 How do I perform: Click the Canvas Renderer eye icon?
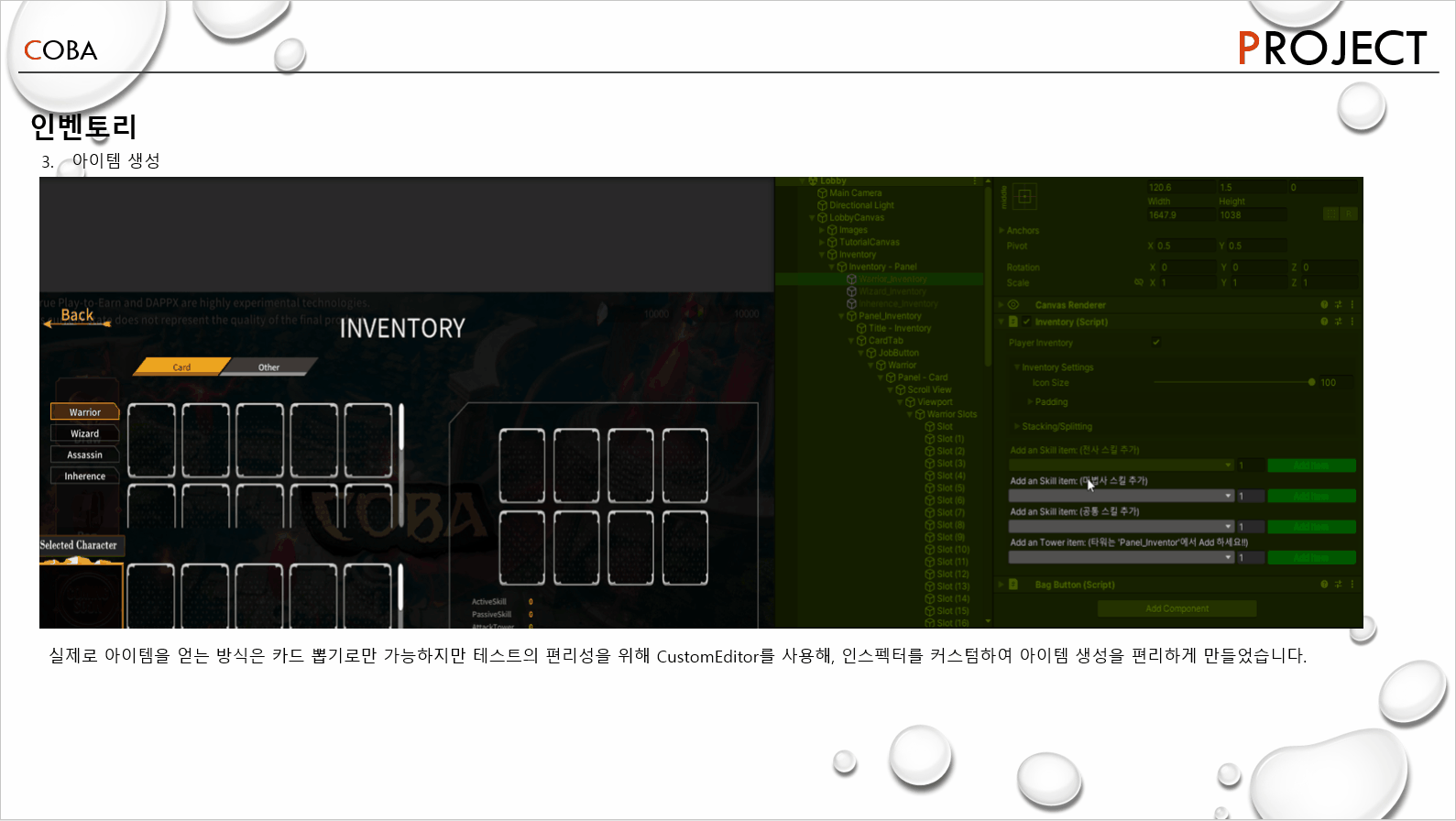1013,305
